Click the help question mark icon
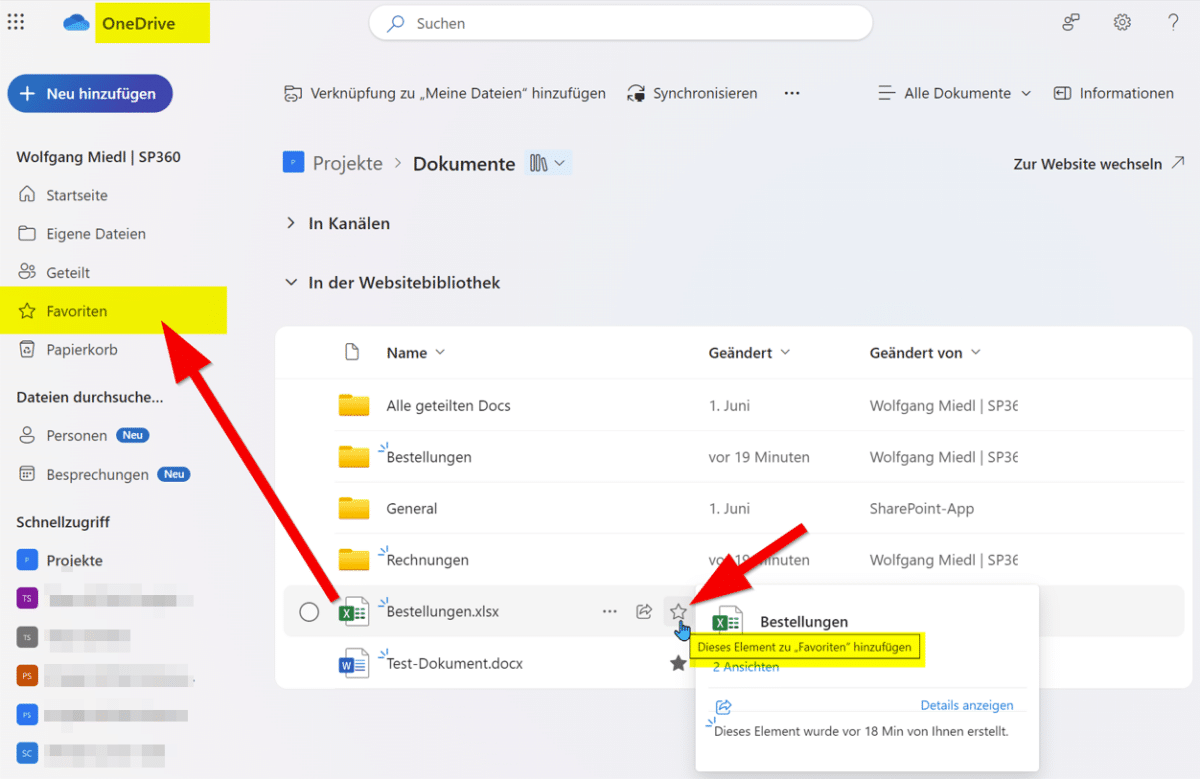The width and height of the screenshot is (1200, 779). coord(1173,22)
